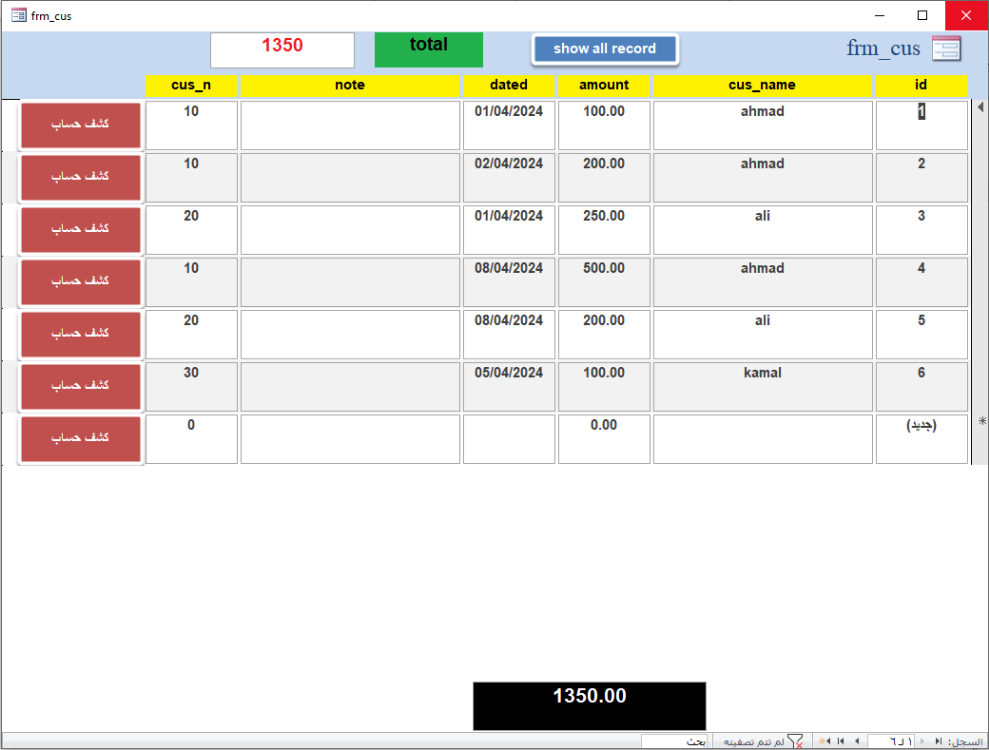Click the amount column header
Viewport: 989px width, 750px height.
[x=604, y=86]
